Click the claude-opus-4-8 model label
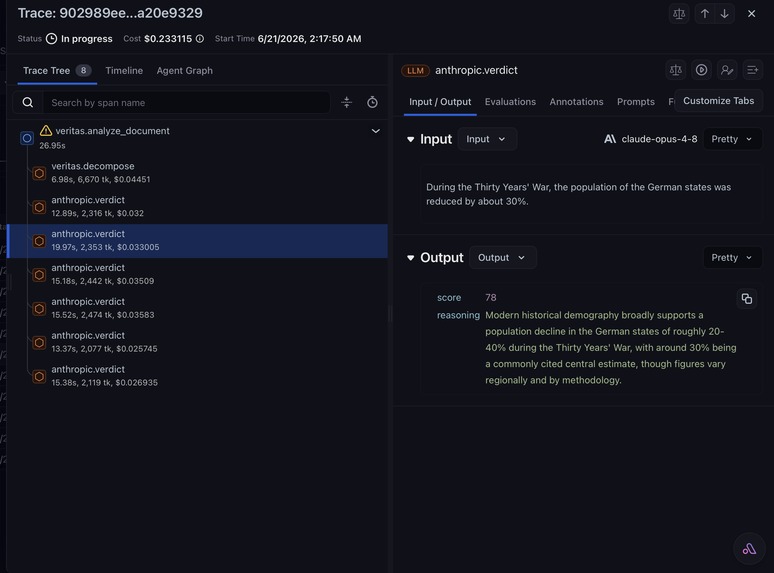774x573 pixels. pos(659,139)
